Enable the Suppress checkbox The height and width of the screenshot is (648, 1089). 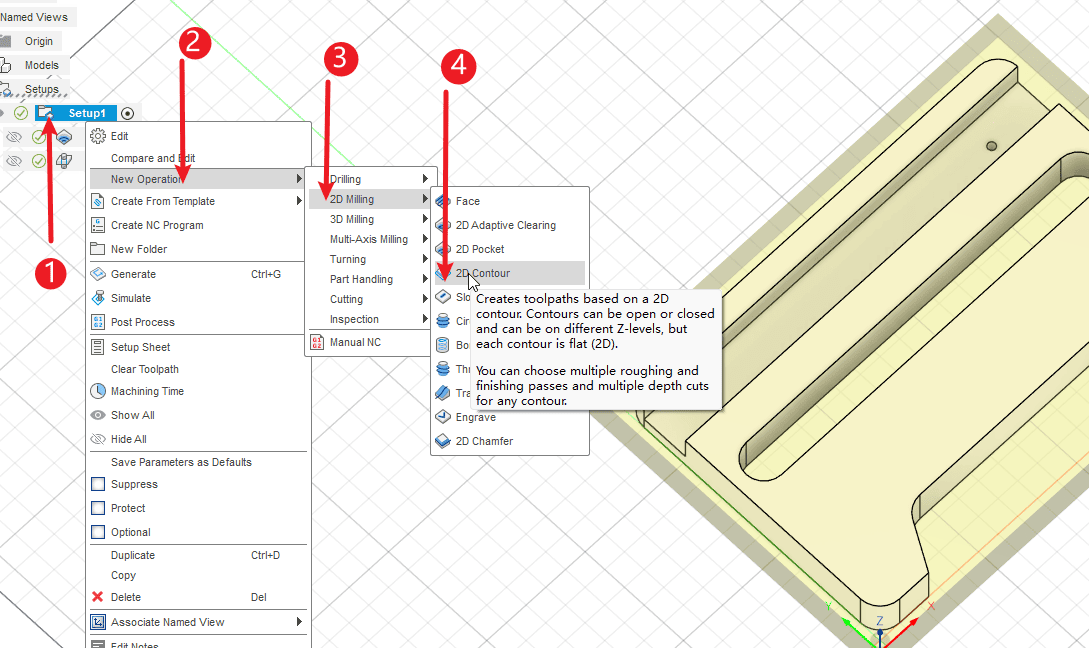[98, 484]
